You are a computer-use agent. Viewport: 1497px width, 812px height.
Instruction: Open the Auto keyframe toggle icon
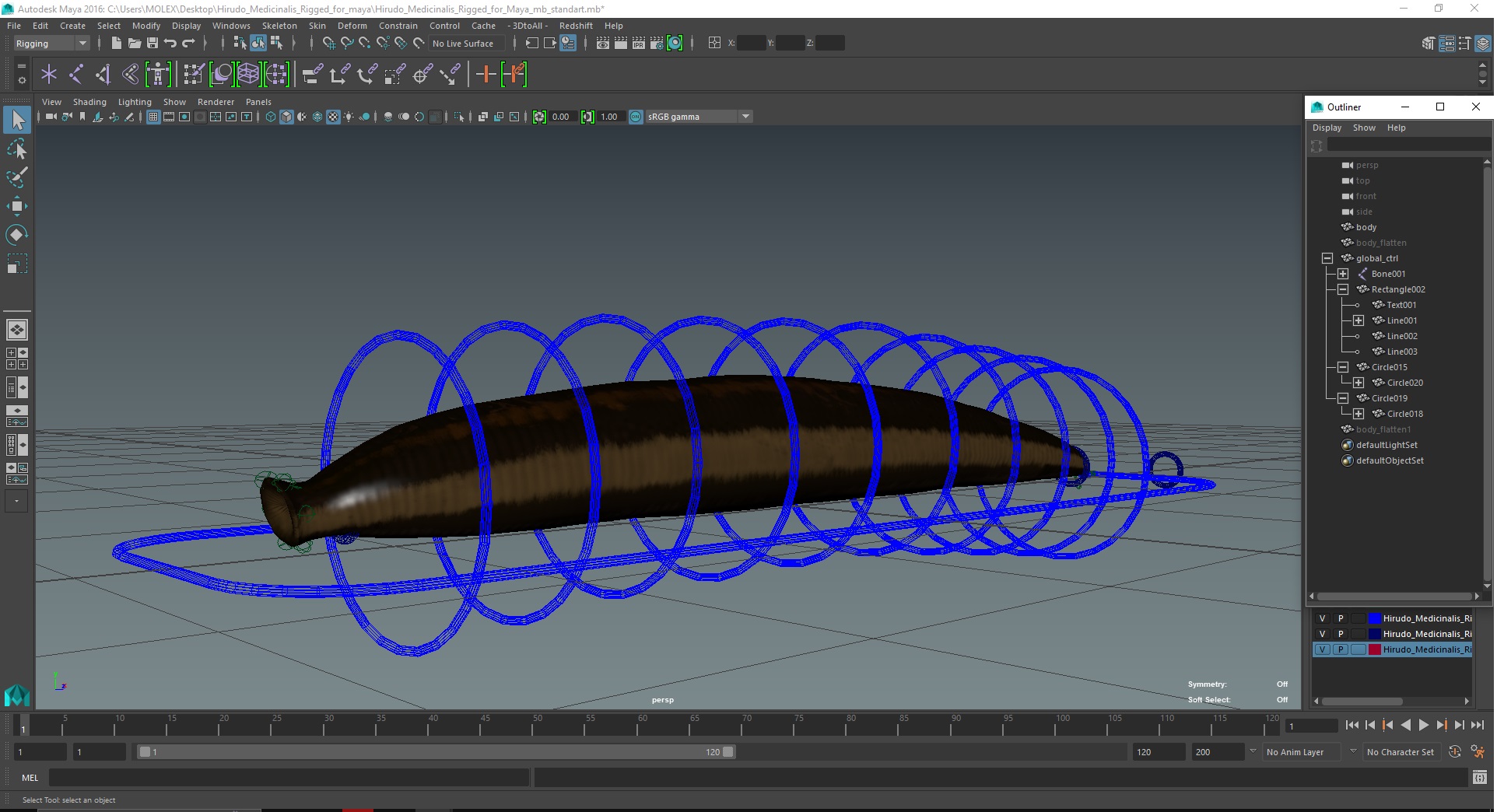[x=1454, y=752]
